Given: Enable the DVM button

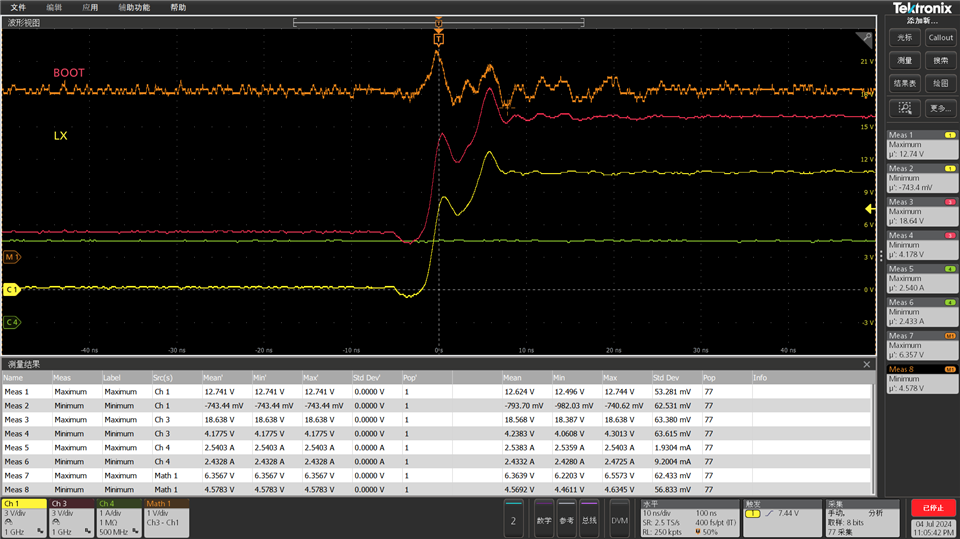Looking at the screenshot, I should pos(620,519).
